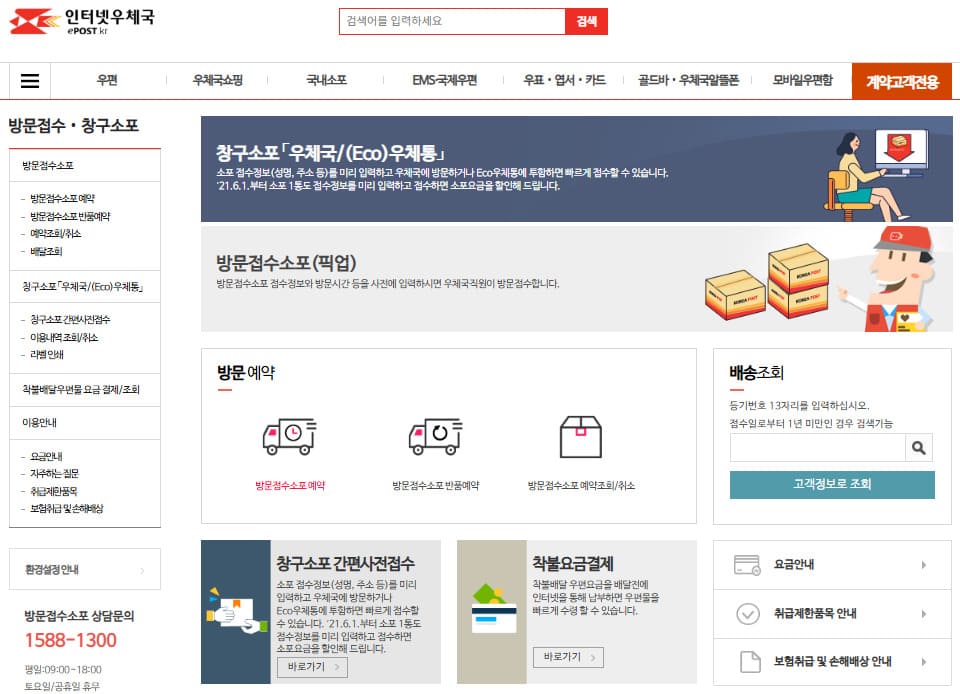Focus the 검색어를 입력하세요 search field
This screenshot has height=694, width=960.
(452, 21)
